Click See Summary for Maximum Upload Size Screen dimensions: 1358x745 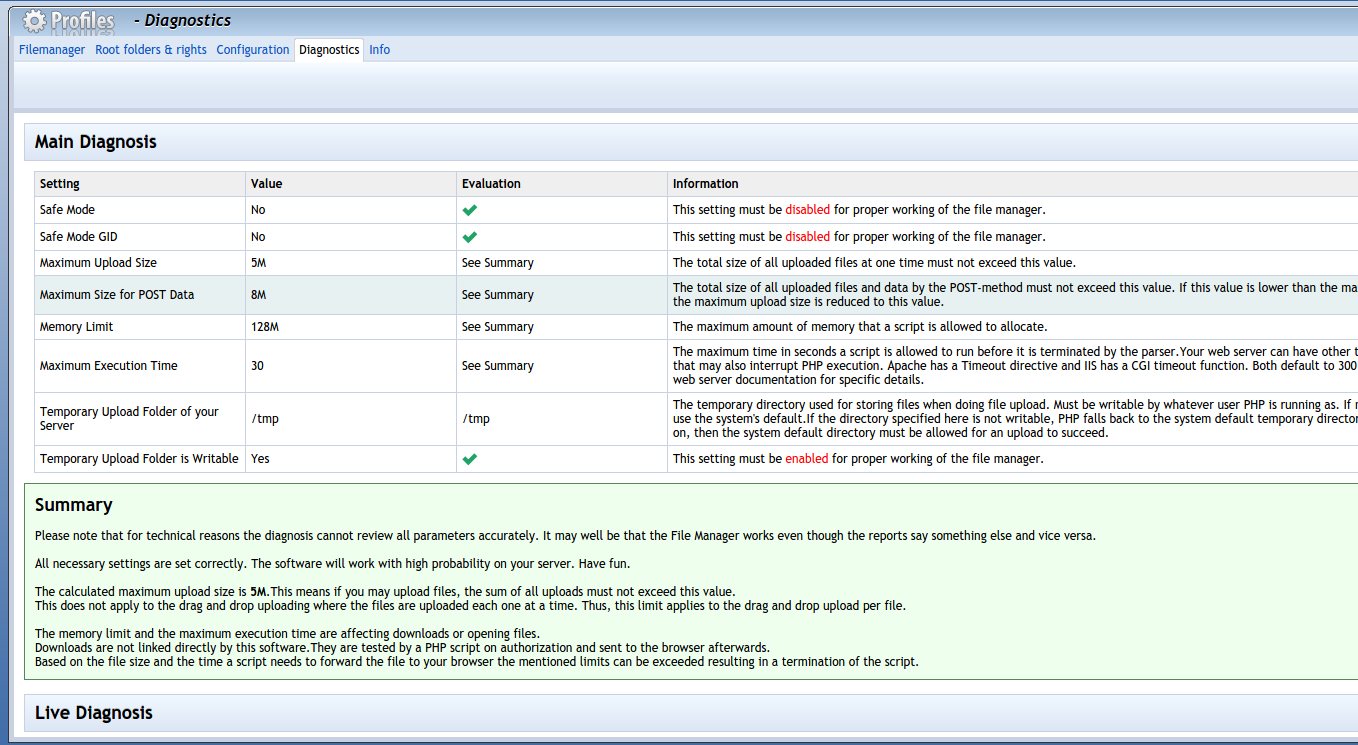pos(498,263)
